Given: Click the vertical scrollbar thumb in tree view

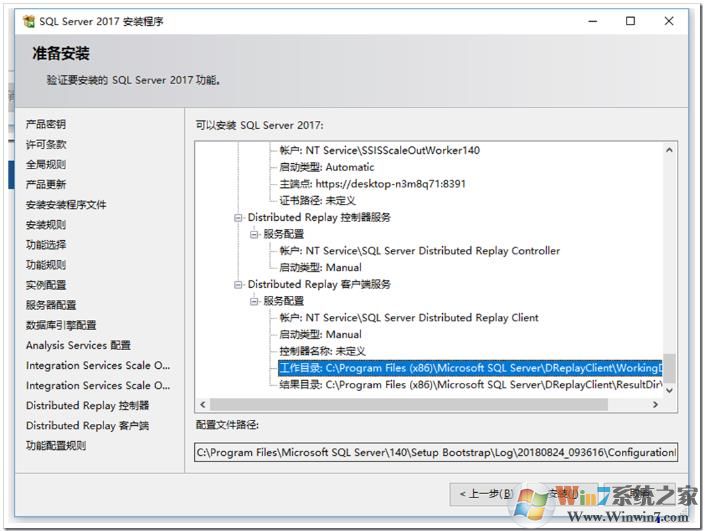Looking at the screenshot, I should [669, 367].
